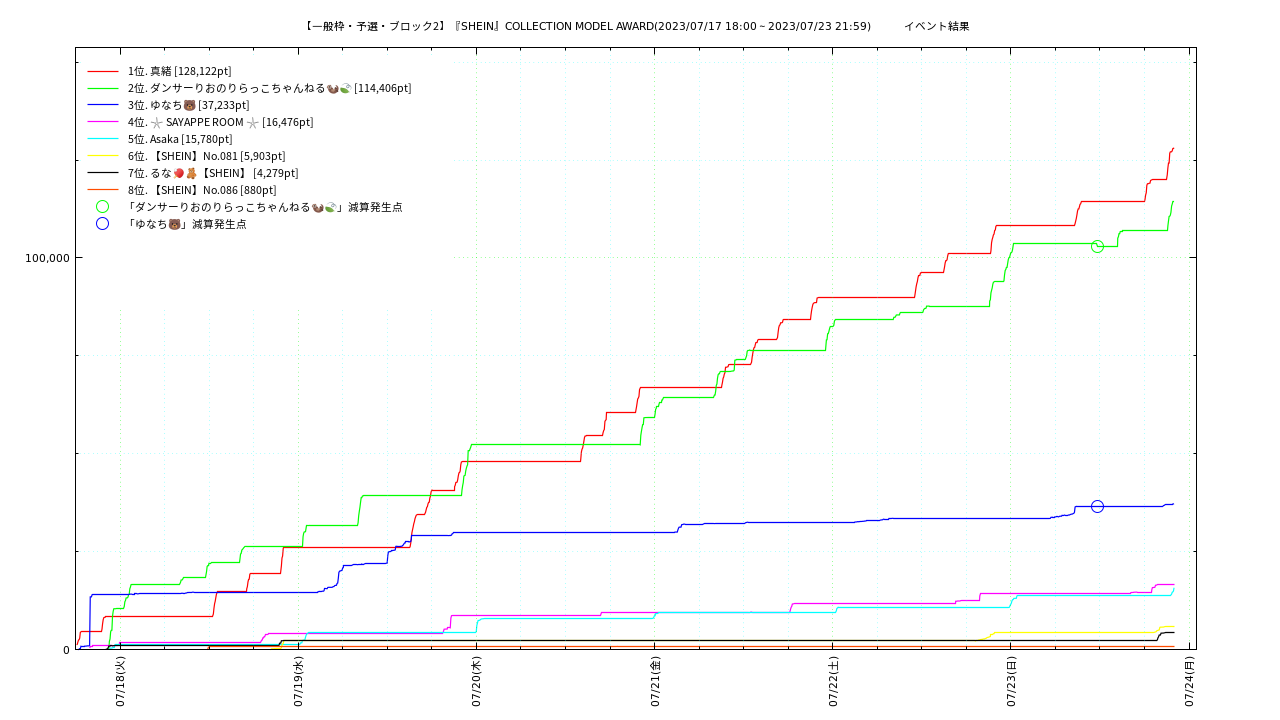
Task: Click cyan line swatch for 5位 legend
Action: point(103,139)
